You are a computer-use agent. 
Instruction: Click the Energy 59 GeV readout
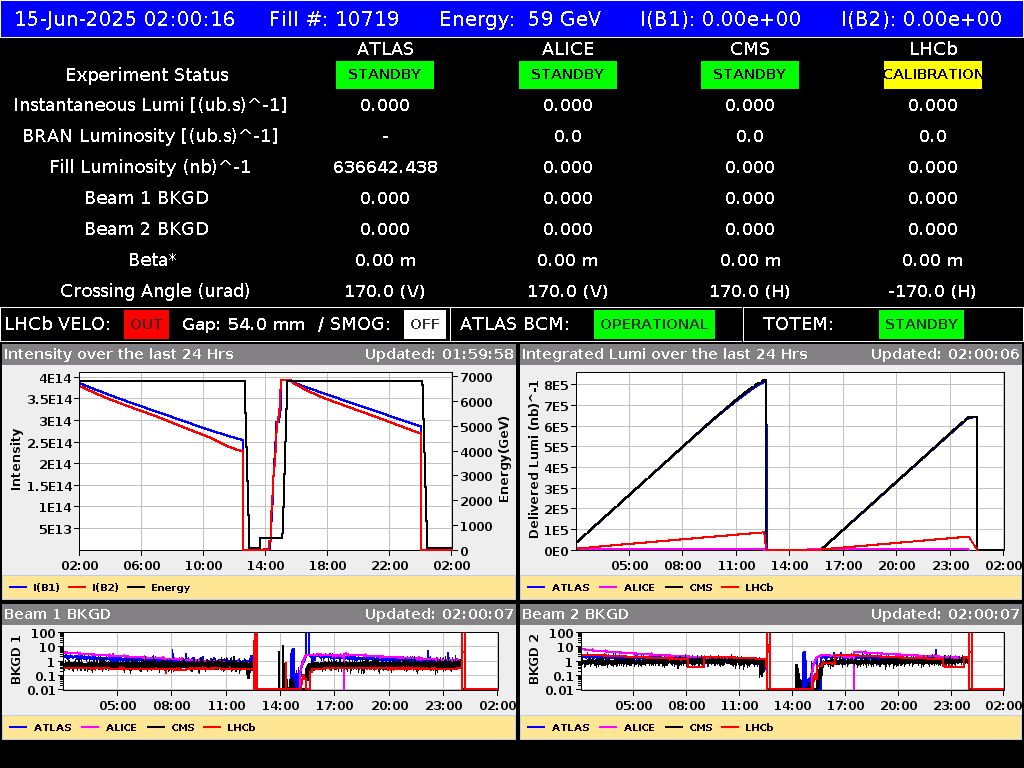tap(520, 18)
